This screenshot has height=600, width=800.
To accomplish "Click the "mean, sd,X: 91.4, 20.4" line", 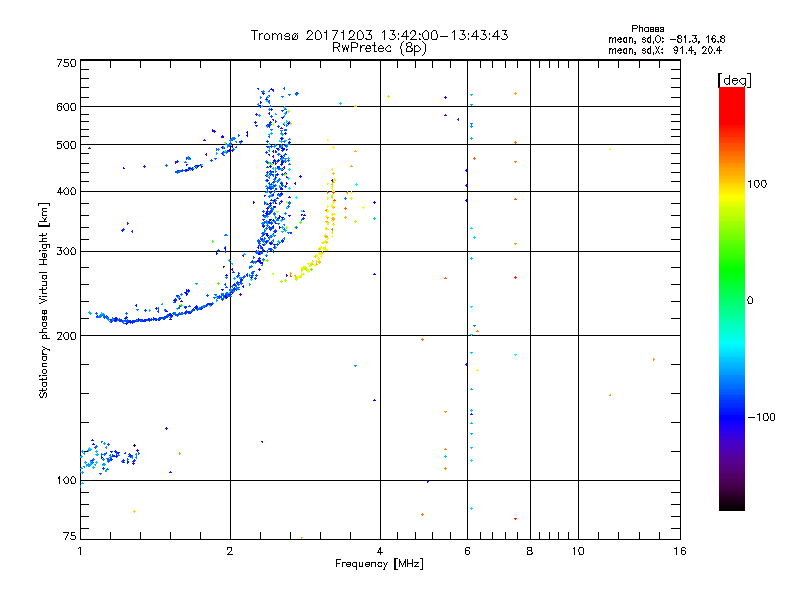I will [665, 51].
